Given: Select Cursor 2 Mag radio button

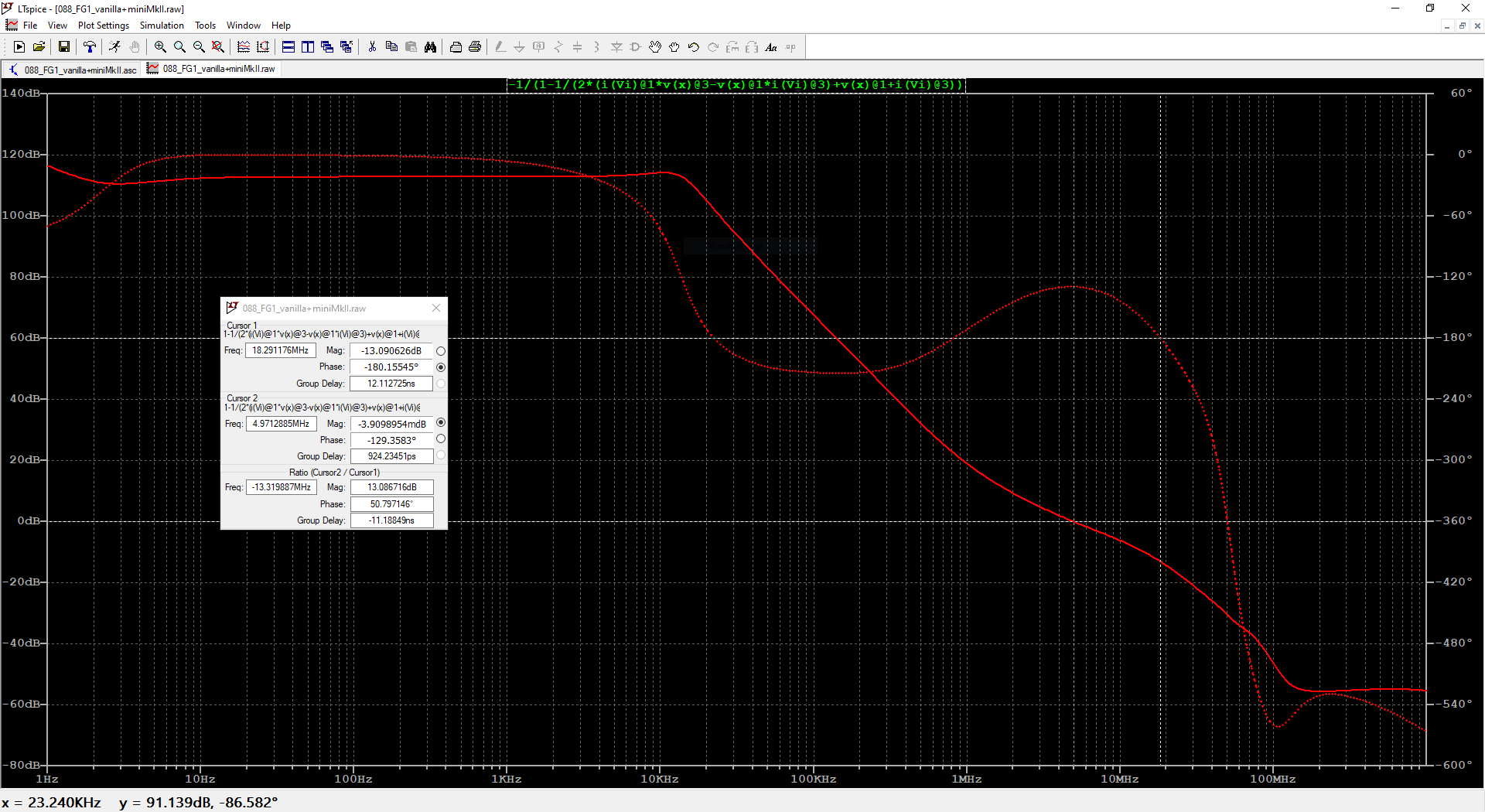Looking at the screenshot, I should click(441, 423).
